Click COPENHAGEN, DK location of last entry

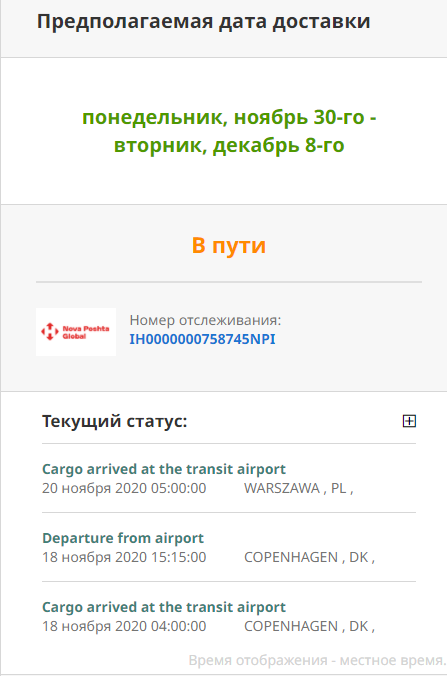point(309,626)
